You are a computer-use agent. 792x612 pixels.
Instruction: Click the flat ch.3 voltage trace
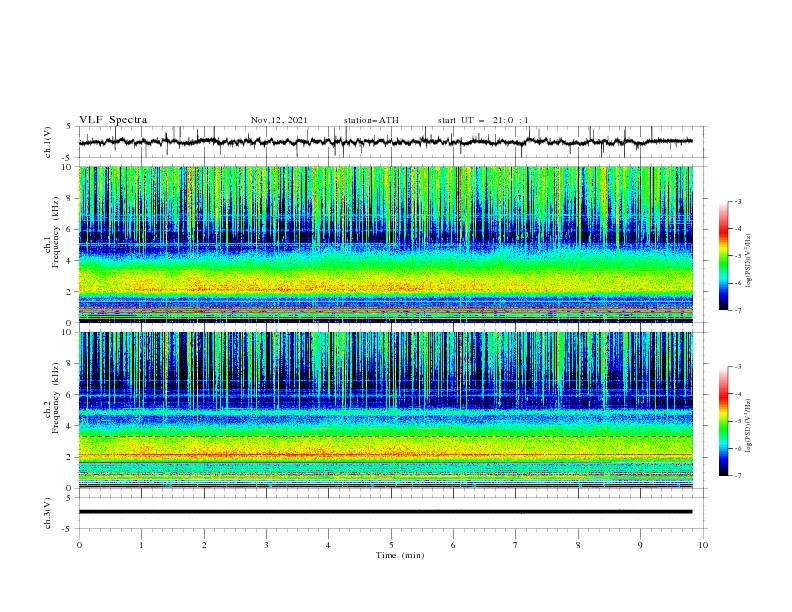385,512
